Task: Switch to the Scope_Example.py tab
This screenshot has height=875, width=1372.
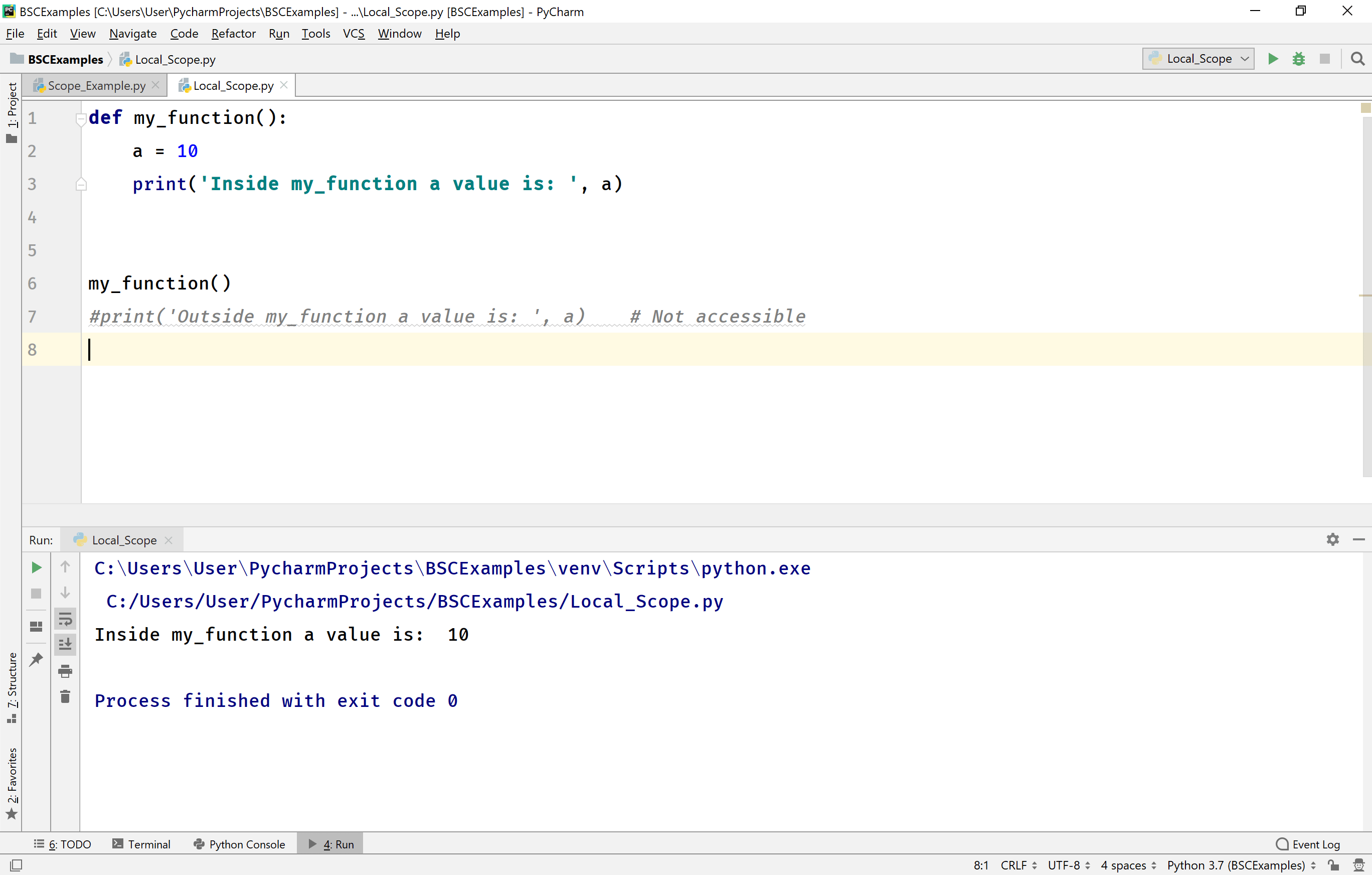Action: point(96,85)
